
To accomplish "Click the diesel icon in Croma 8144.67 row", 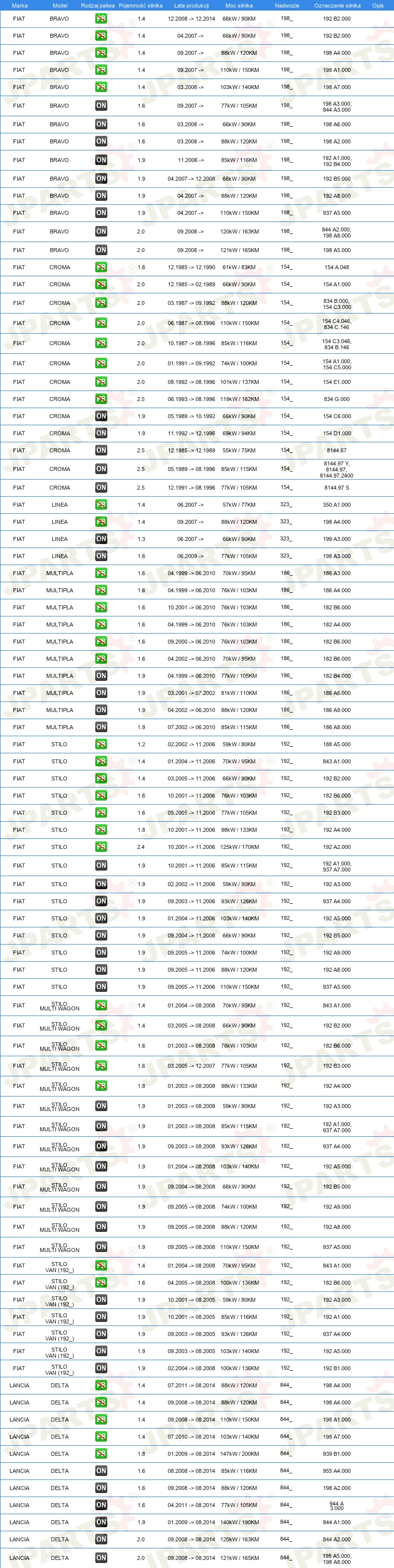I will click(101, 450).
